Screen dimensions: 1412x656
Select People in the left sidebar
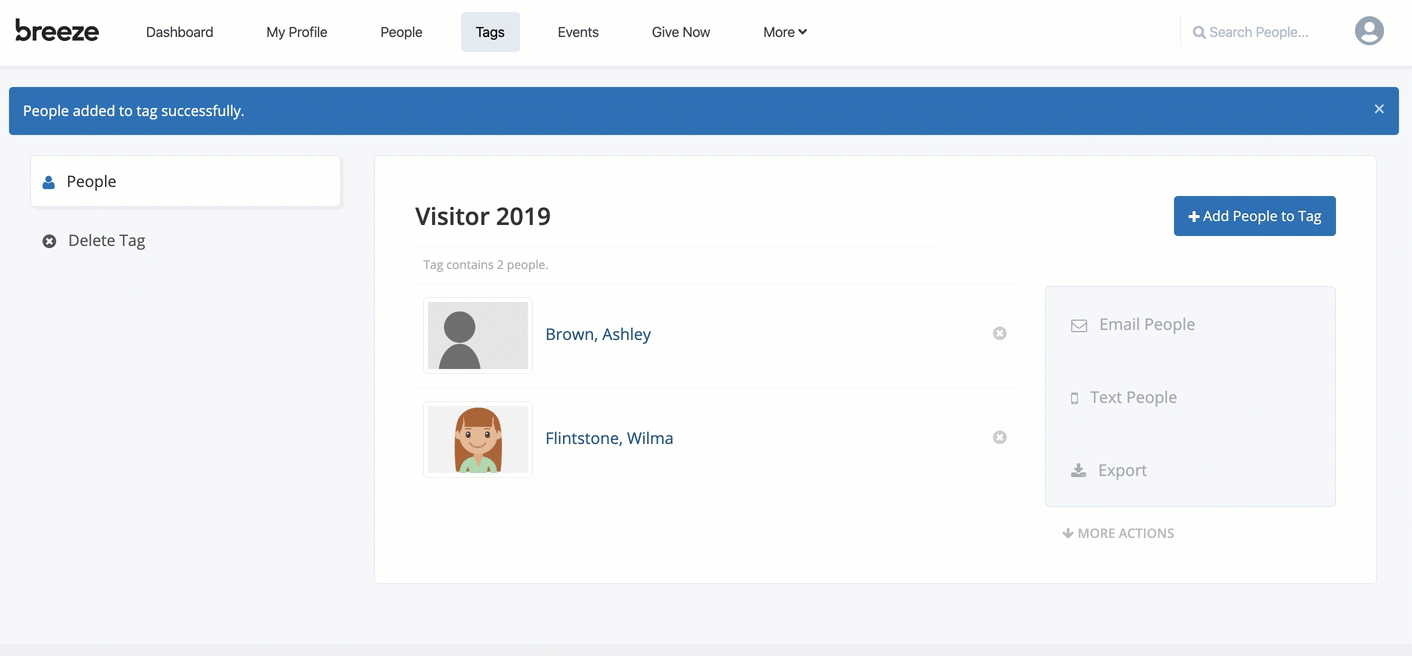[186, 181]
